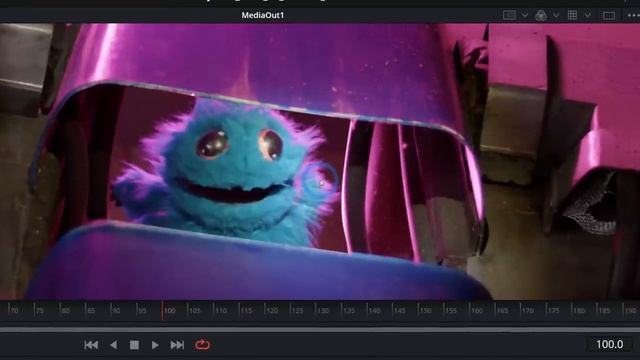Open dropdown arrow next to color channels
Image resolution: width=640 pixels, height=360 pixels.
click(x=556, y=16)
